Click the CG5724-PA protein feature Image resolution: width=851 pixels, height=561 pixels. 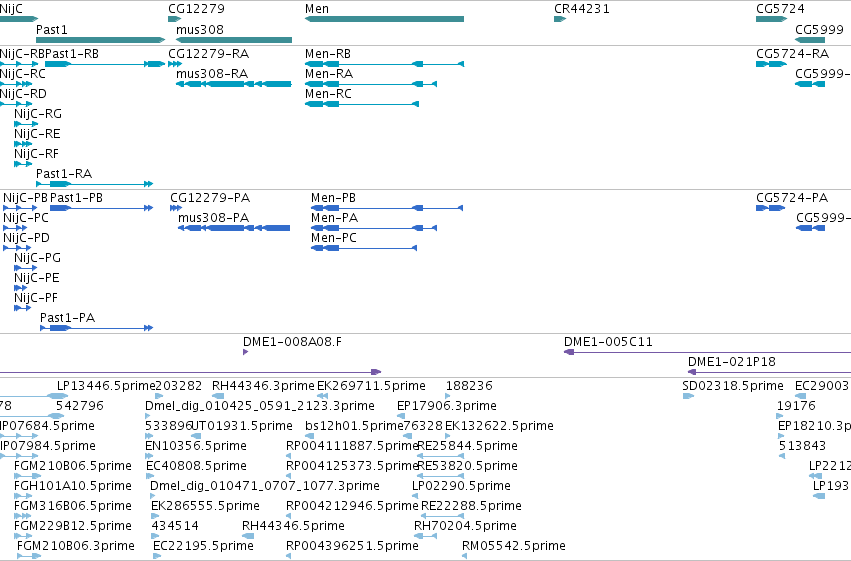point(771,208)
